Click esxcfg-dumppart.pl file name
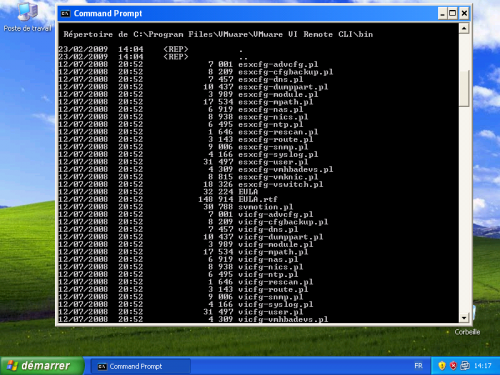The image size is (500, 375). pos(283,87)
